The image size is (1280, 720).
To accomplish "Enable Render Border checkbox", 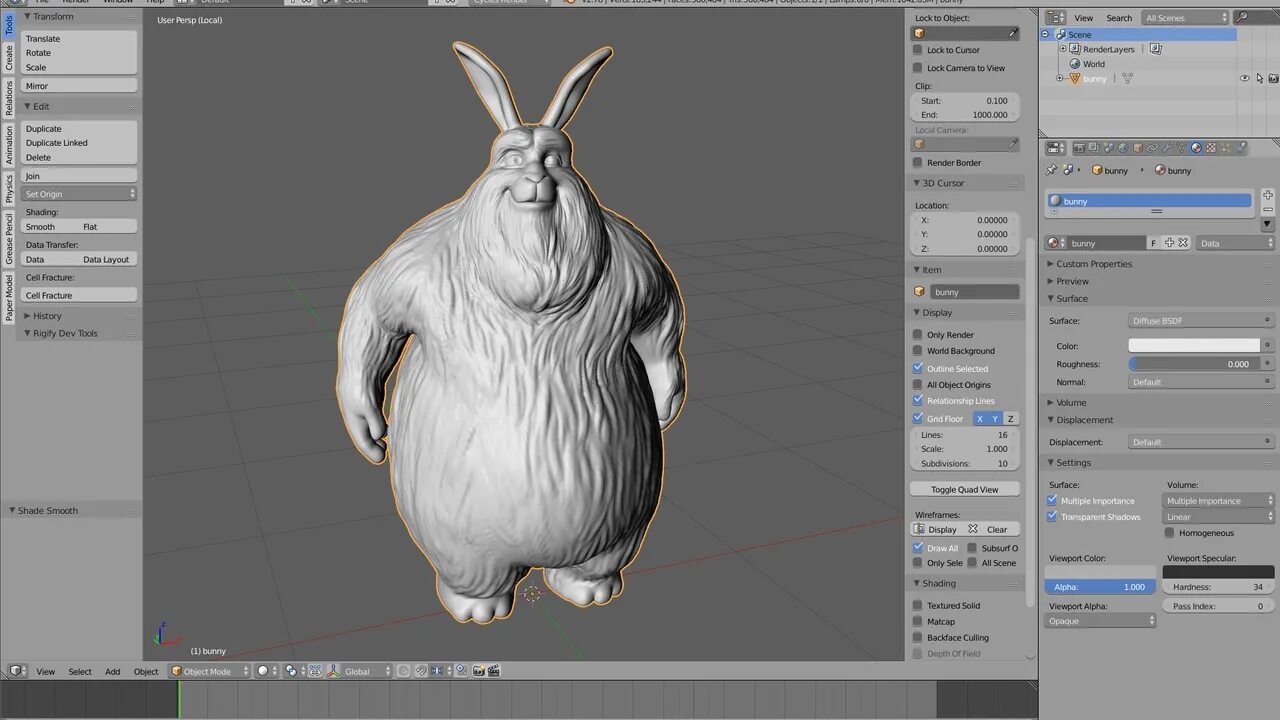I will pos(918,162).
